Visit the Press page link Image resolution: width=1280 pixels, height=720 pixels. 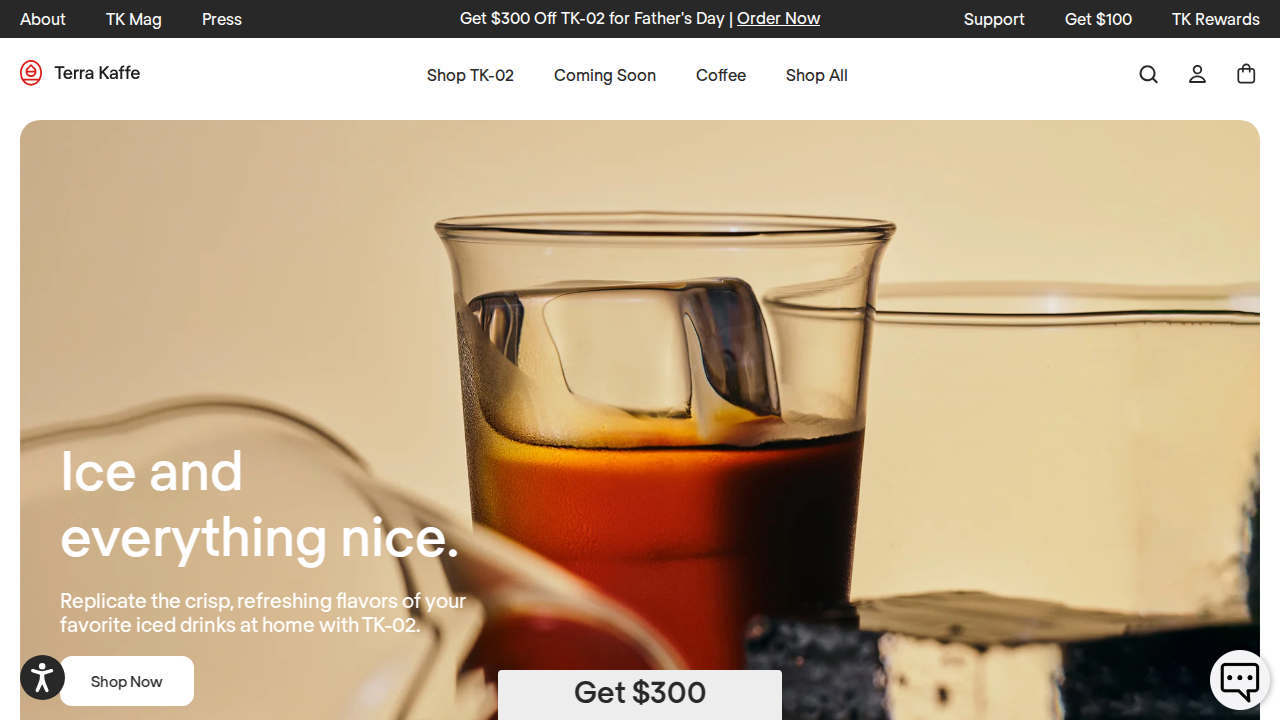pyautogui.click(x=222, y=19)
